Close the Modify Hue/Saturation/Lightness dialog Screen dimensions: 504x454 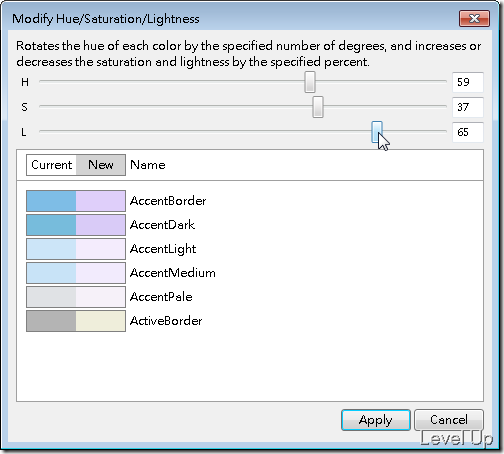pyautogui.click(x=474, y=18)
